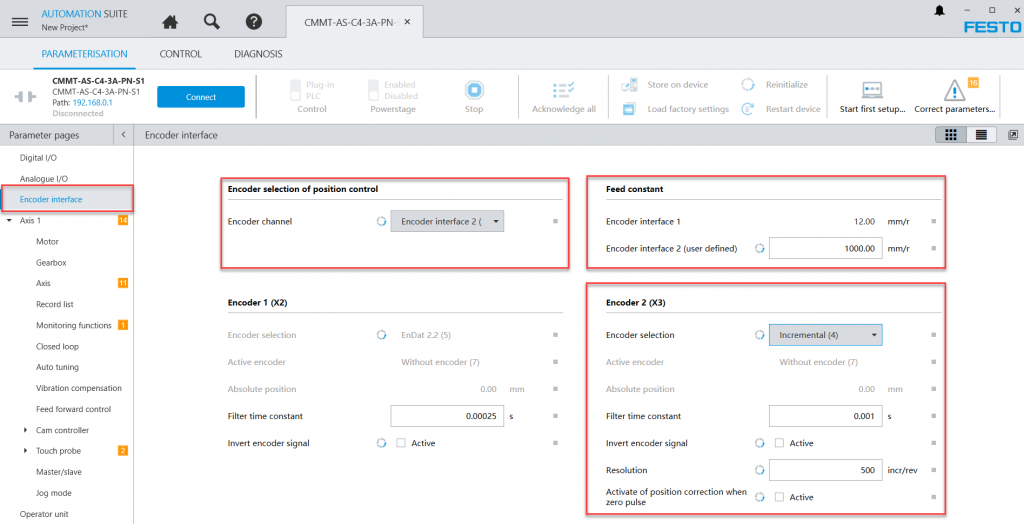Click the Acknowledge all icon

click(x=563, y=90)
